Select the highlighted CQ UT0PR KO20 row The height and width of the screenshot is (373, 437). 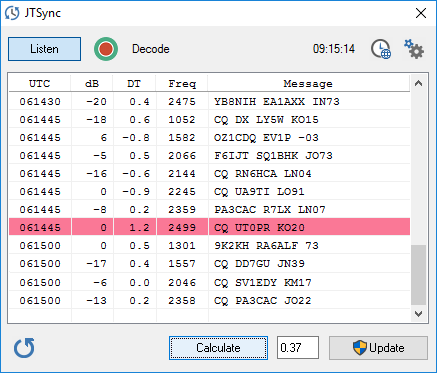click(209, 228)
